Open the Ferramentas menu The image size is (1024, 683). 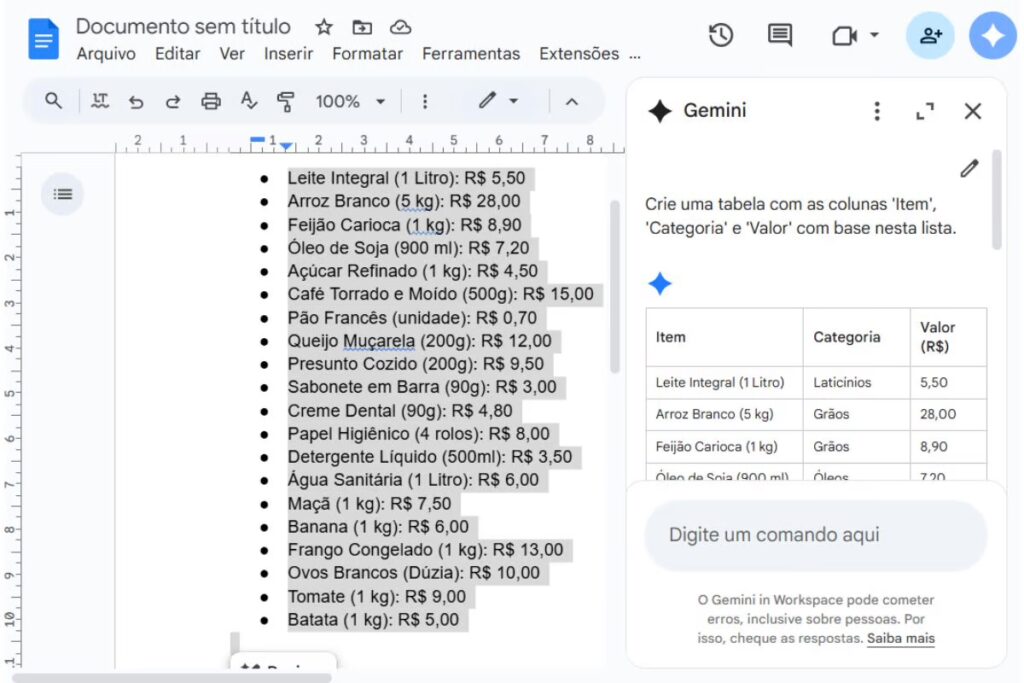point(471,54)
